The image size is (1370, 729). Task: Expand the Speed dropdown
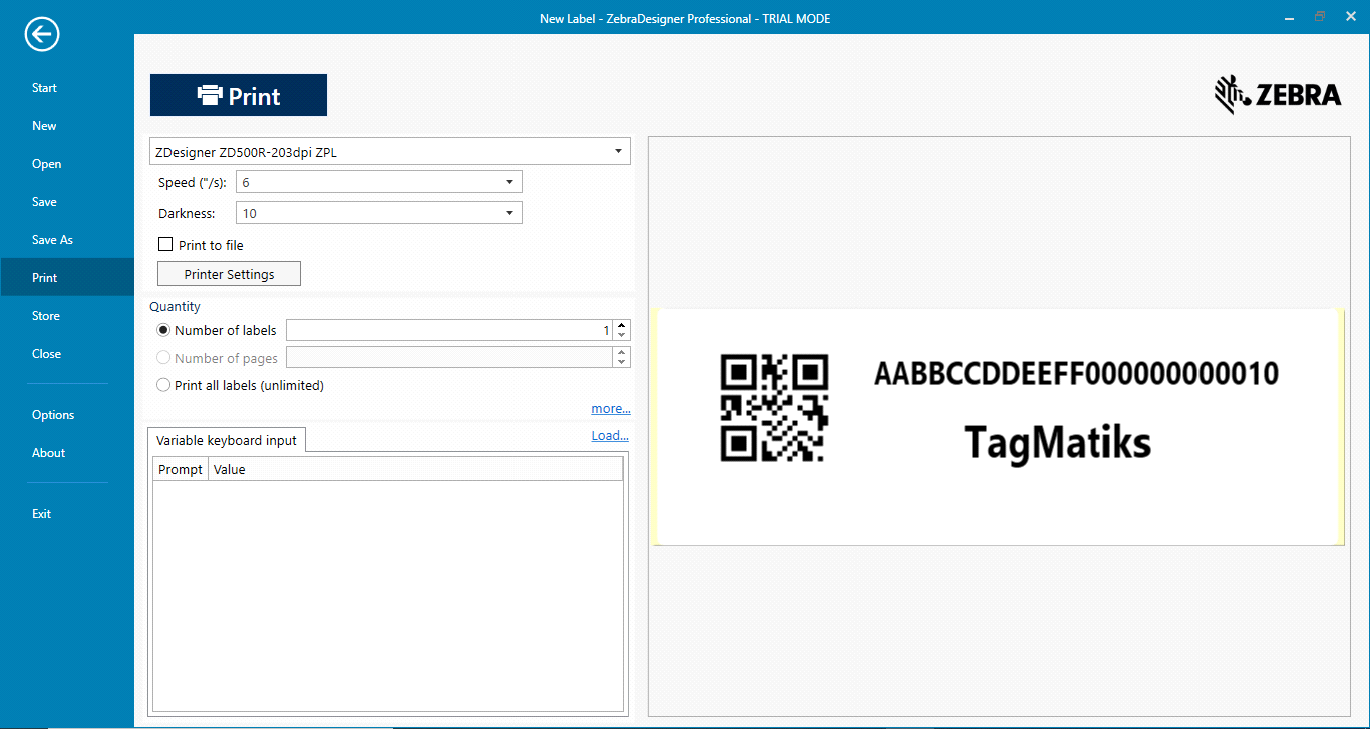pos(509,182)
